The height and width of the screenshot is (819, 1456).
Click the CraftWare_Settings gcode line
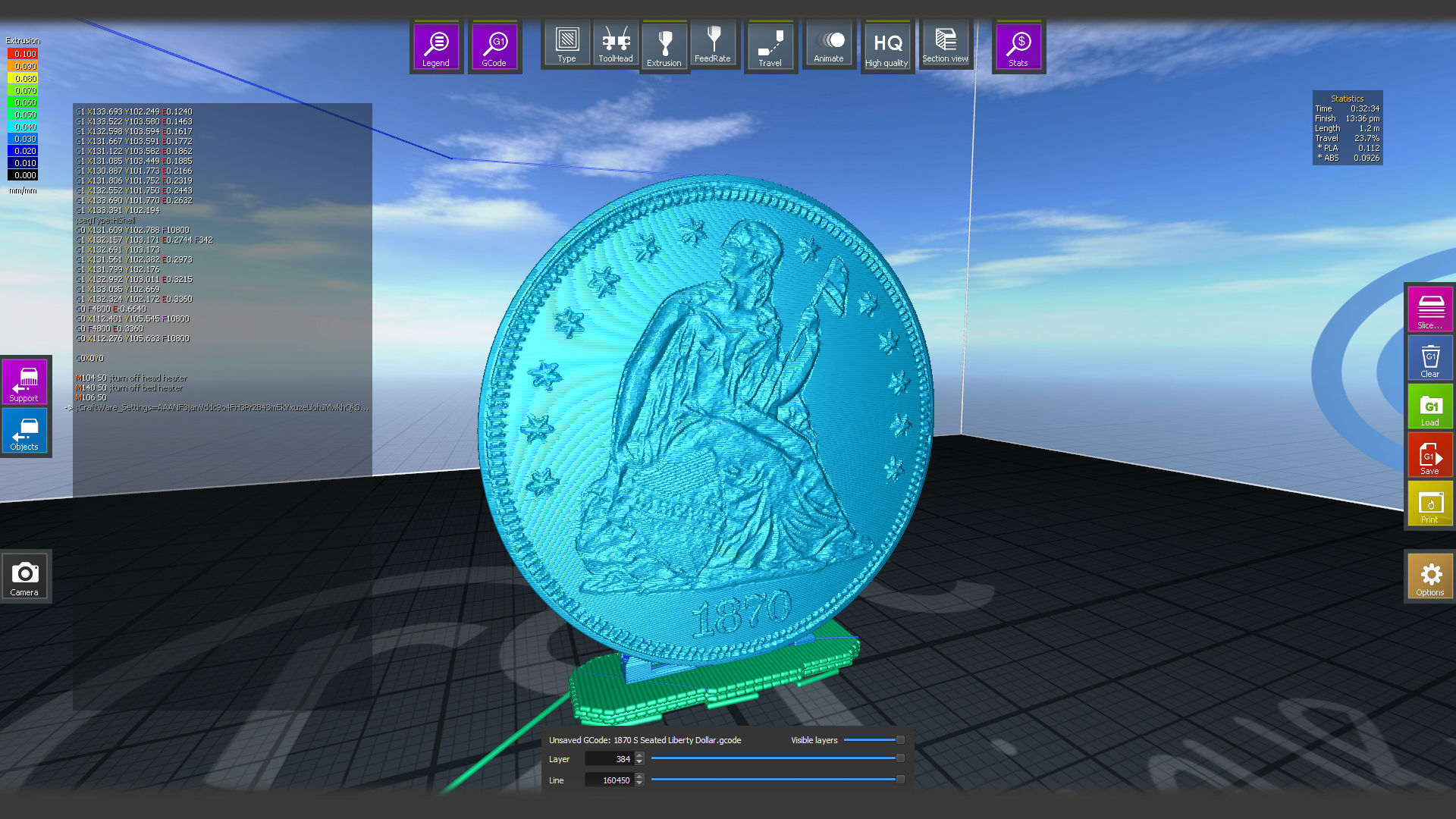click(x=222, y=407)
